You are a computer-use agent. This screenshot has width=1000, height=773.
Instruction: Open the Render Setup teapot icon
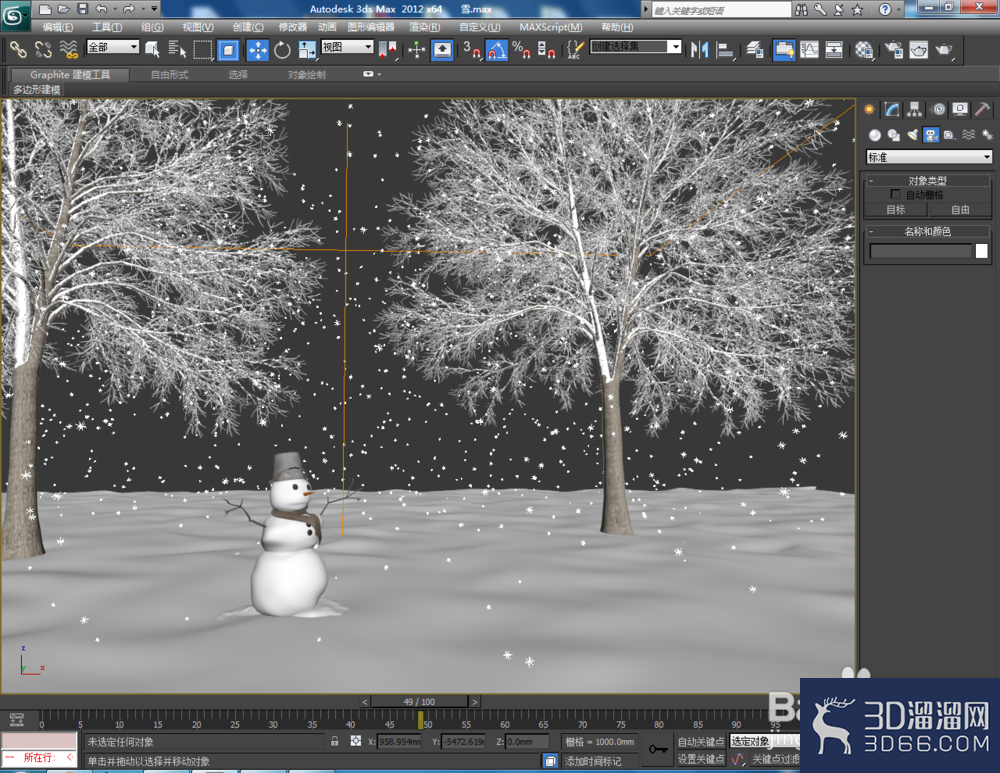893,49
